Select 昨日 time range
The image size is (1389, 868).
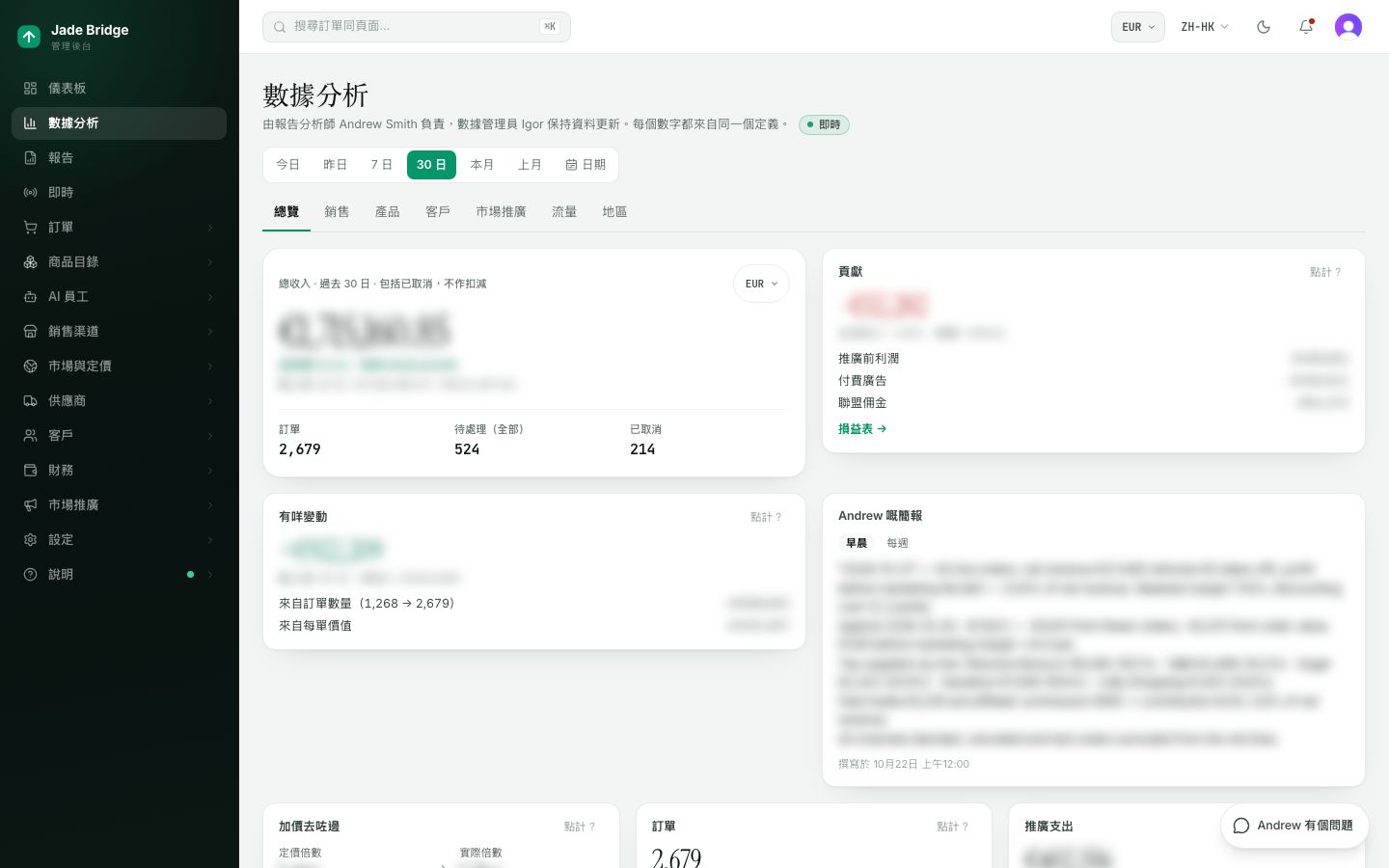tap(335, 165)
